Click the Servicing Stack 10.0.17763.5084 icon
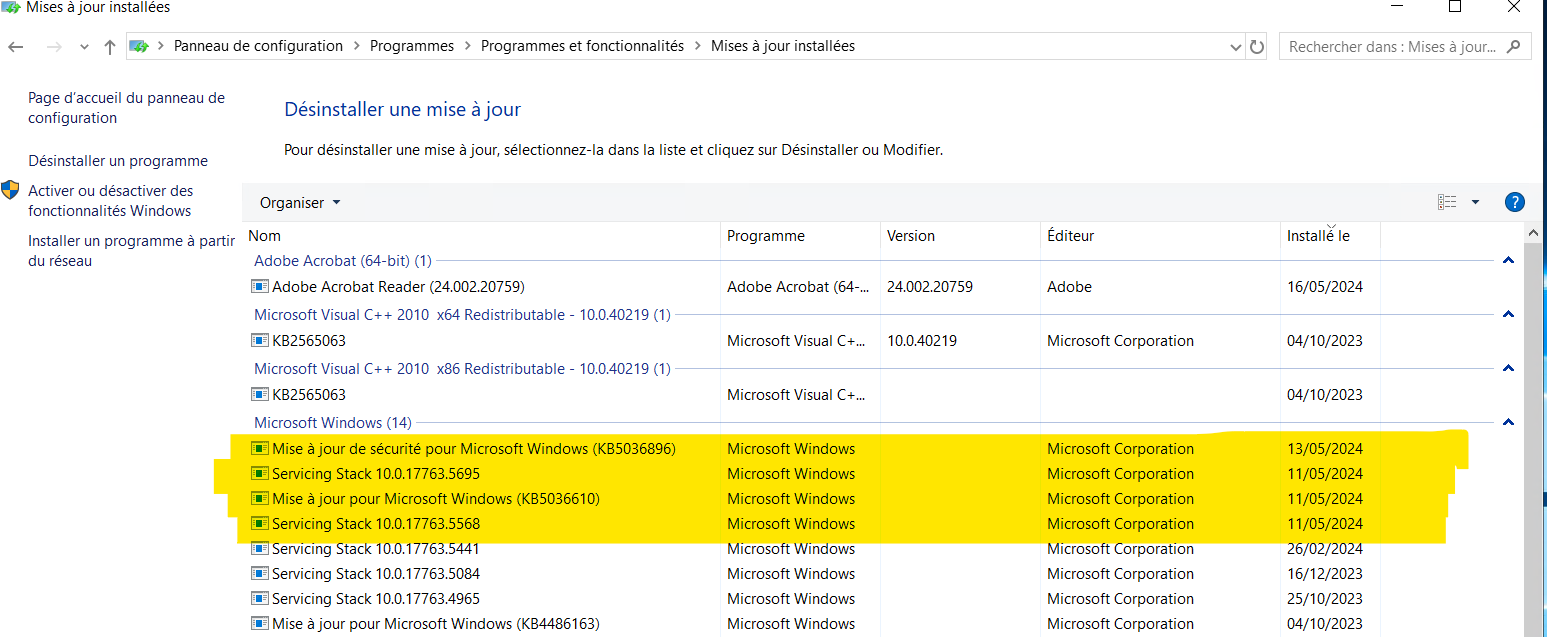Image resolution: width=1547 pixels, height=637 pixels. 260,574
